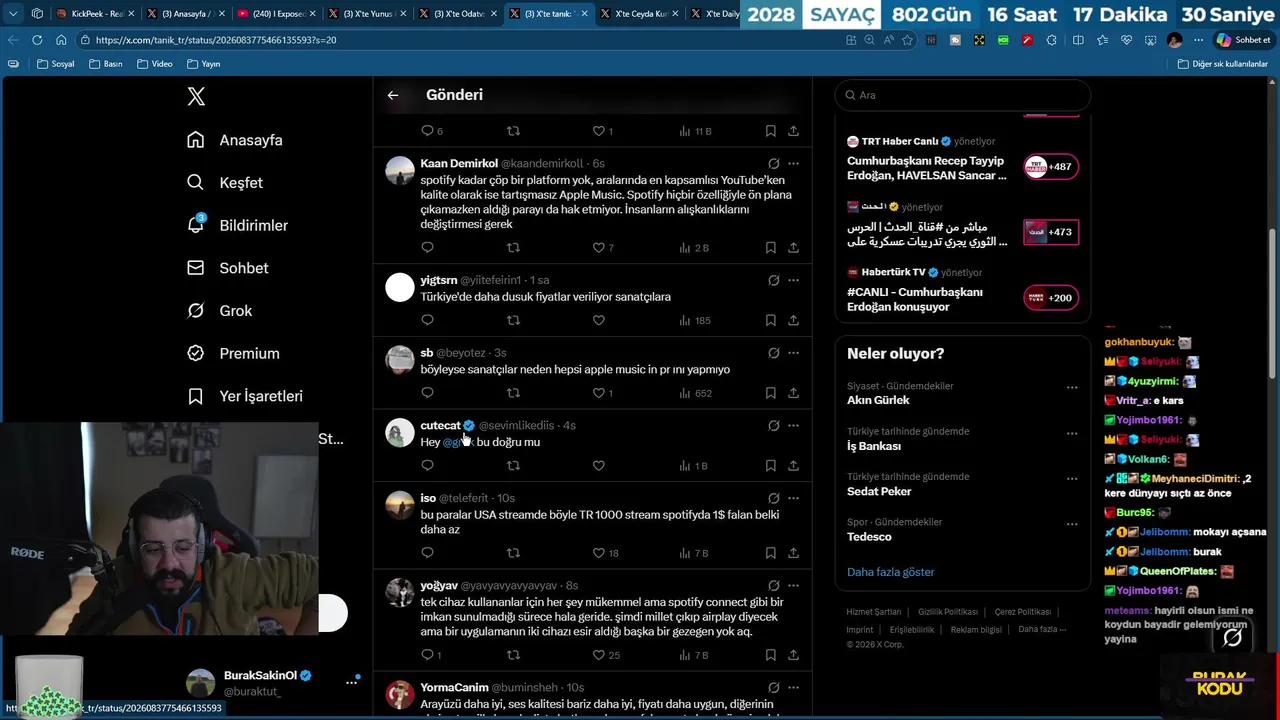Click the Ara search field
The height and width of the screenshot is (720, 1280).
pyautogui.click(x=963, y=95)
